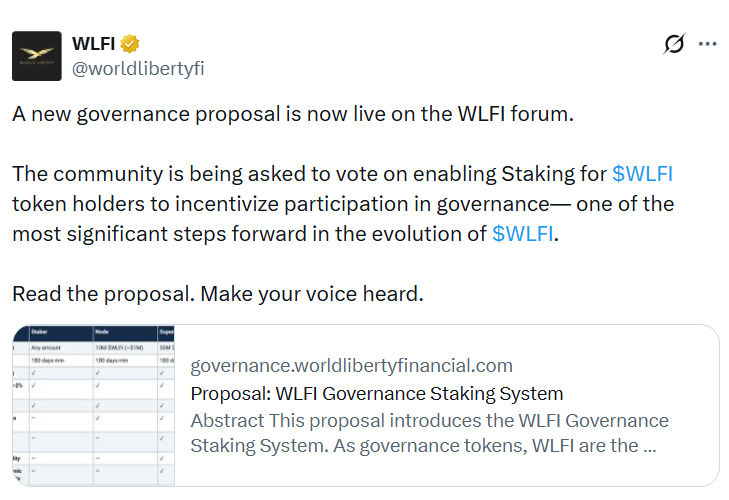The image size is (729, 500).
Task: Open the WLFI display name profile
Action: [94, 44]
